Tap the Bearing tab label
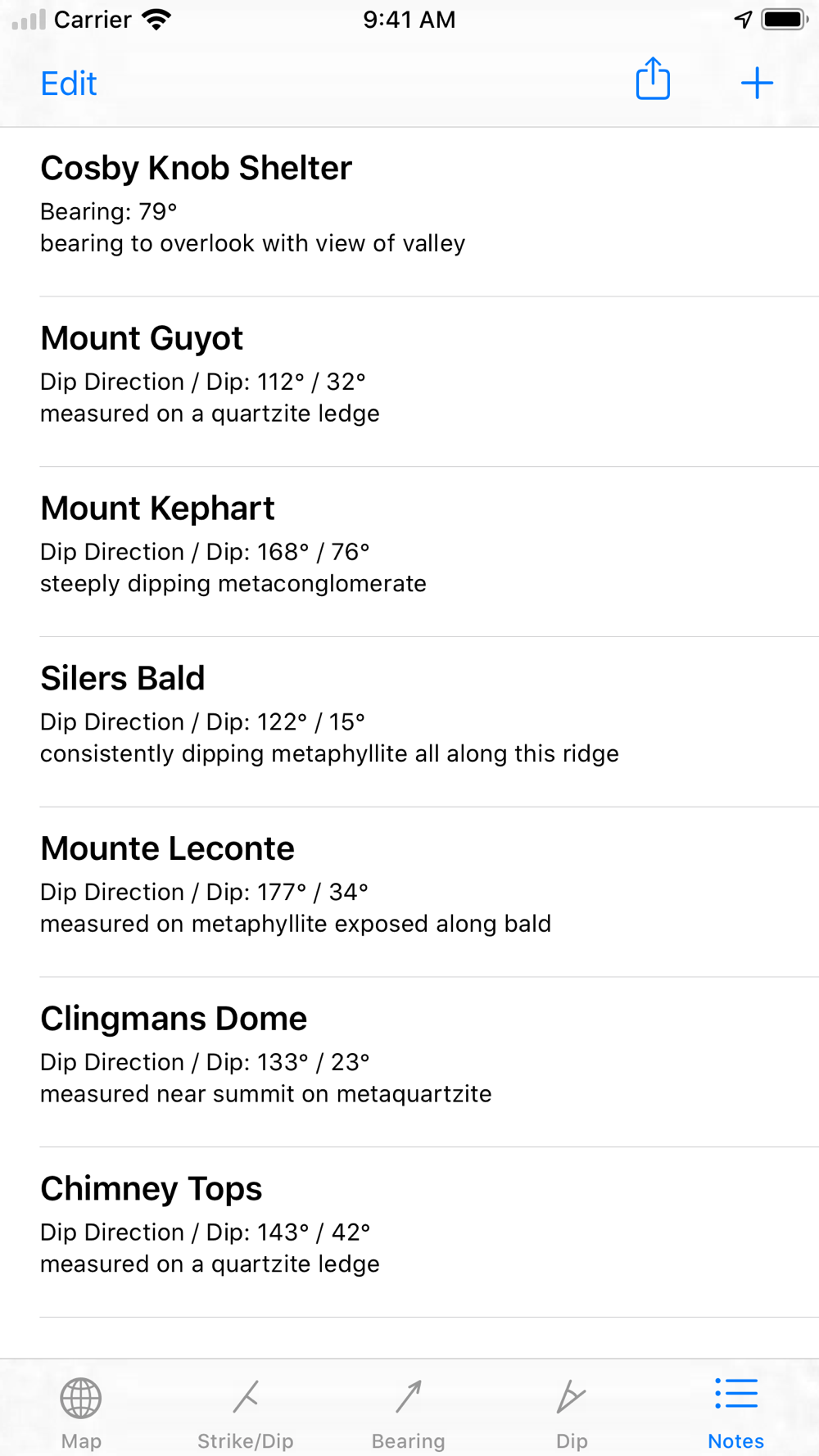The height and width of the screenshot is (1456, 819). point(409,1441)
